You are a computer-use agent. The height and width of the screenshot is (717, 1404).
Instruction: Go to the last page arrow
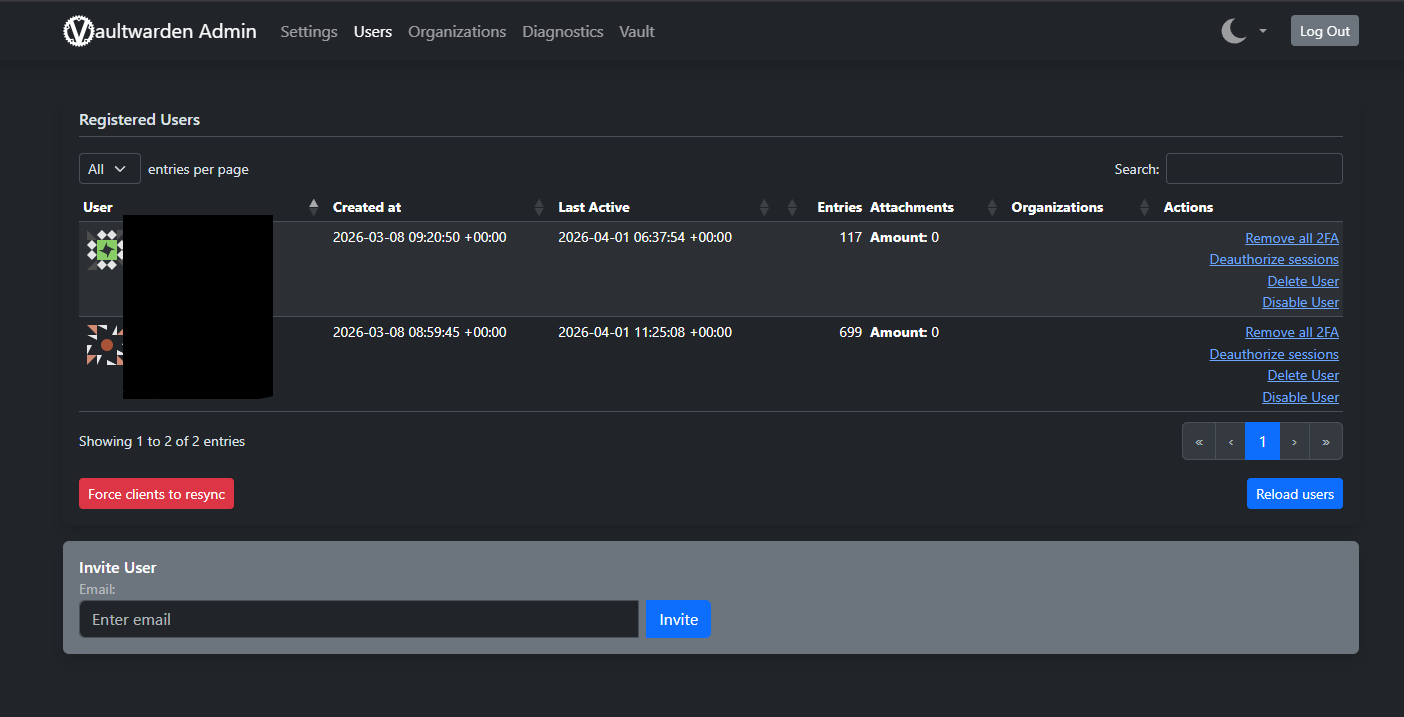click(1325, 441)
